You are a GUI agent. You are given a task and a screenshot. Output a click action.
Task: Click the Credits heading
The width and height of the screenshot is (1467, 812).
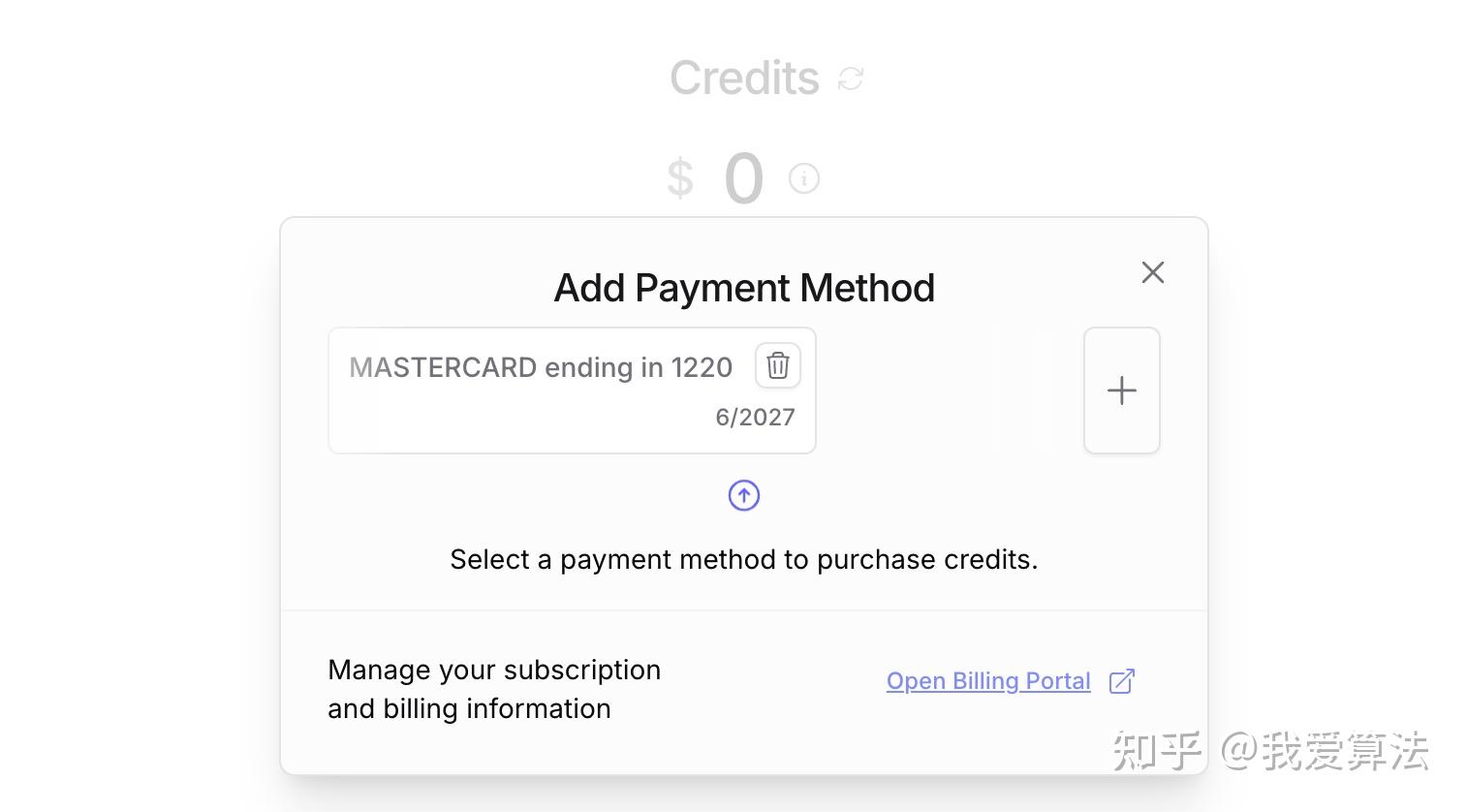point(744,78)
